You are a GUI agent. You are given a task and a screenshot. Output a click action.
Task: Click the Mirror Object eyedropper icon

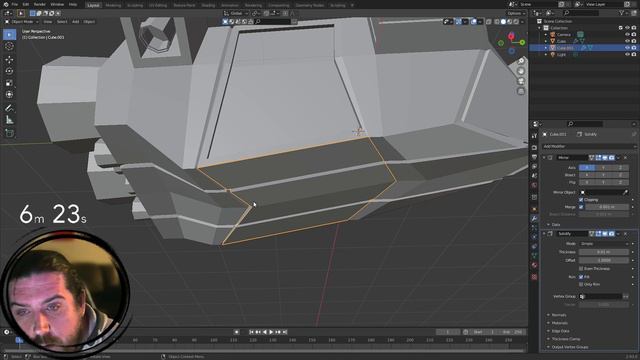pyautogui.click(x=625, y=192)
